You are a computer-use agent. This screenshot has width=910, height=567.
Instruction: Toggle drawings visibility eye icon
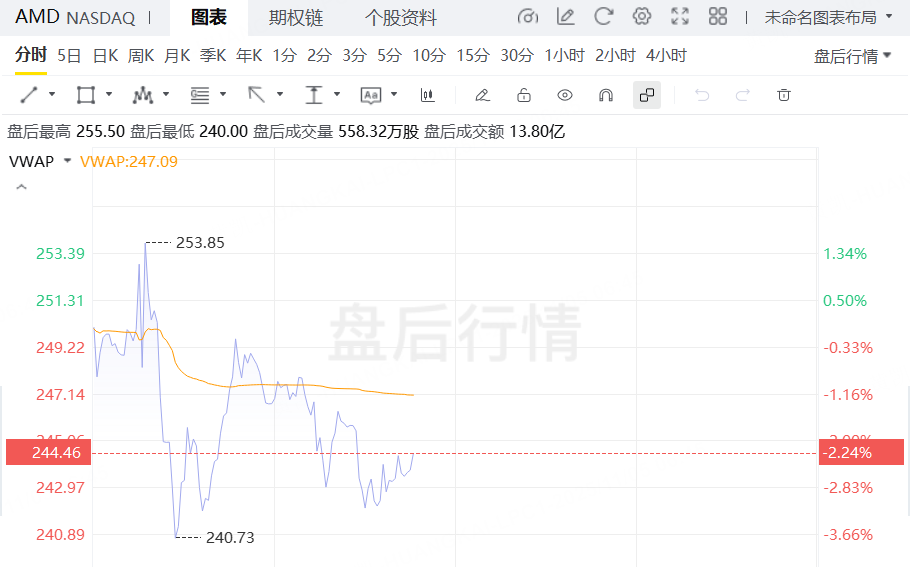(x=565, y=95)
